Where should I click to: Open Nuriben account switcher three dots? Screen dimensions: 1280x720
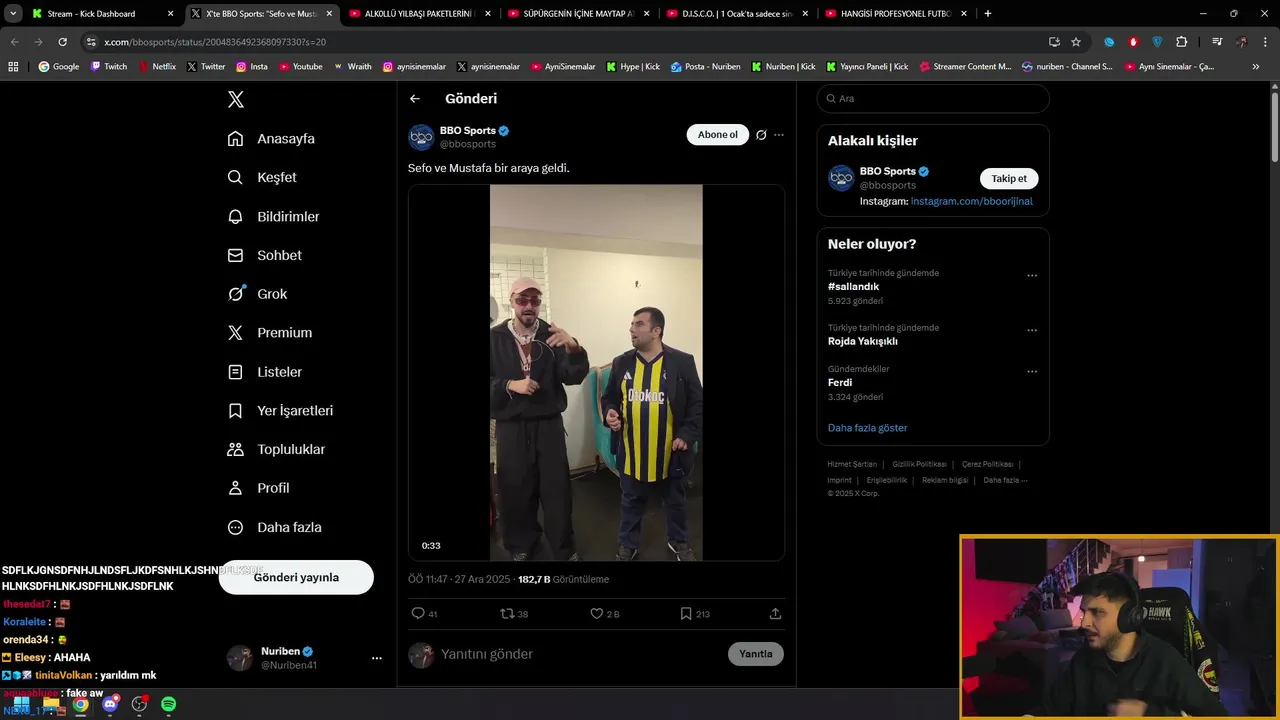pos(377,658)
